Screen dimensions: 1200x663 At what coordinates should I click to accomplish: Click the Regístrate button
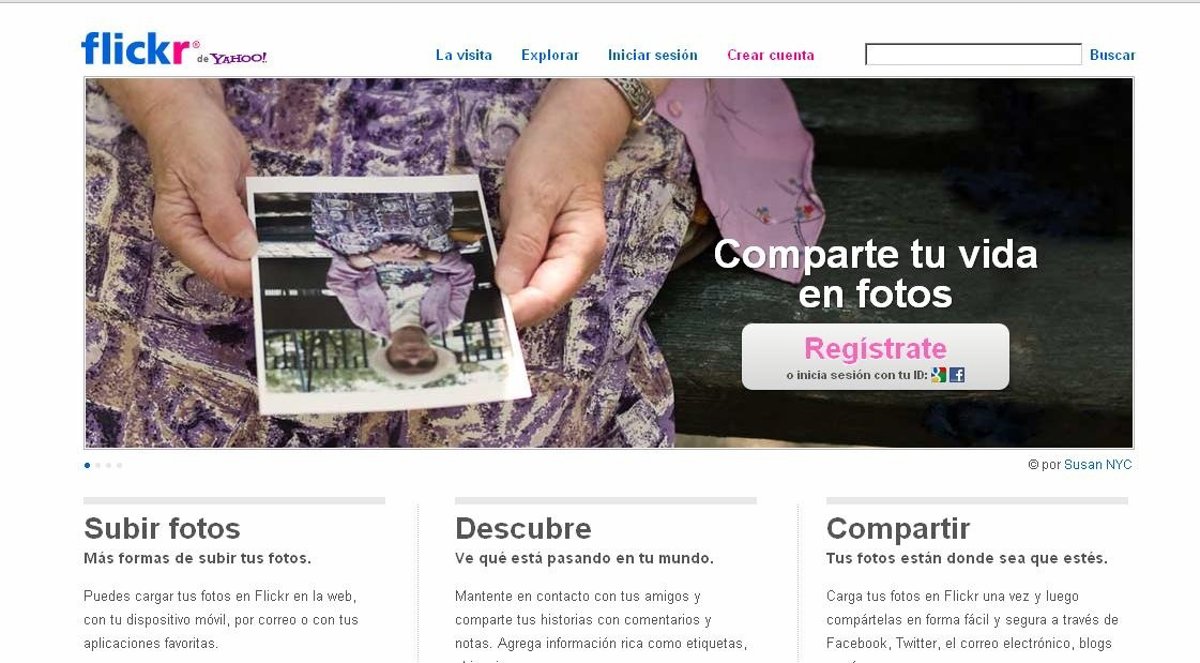pyautogui.click(x=875, y=356)
